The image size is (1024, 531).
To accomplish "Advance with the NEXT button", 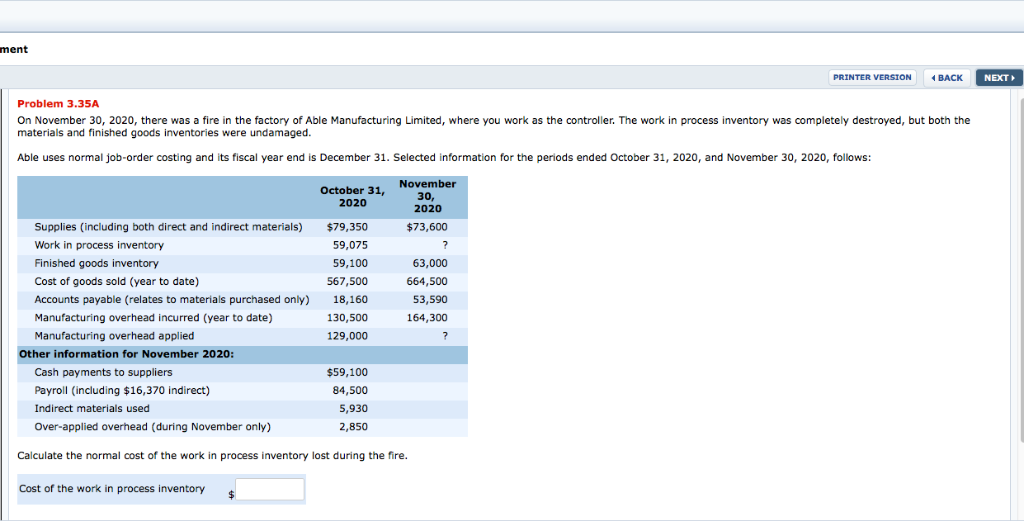I will point(999,78).
